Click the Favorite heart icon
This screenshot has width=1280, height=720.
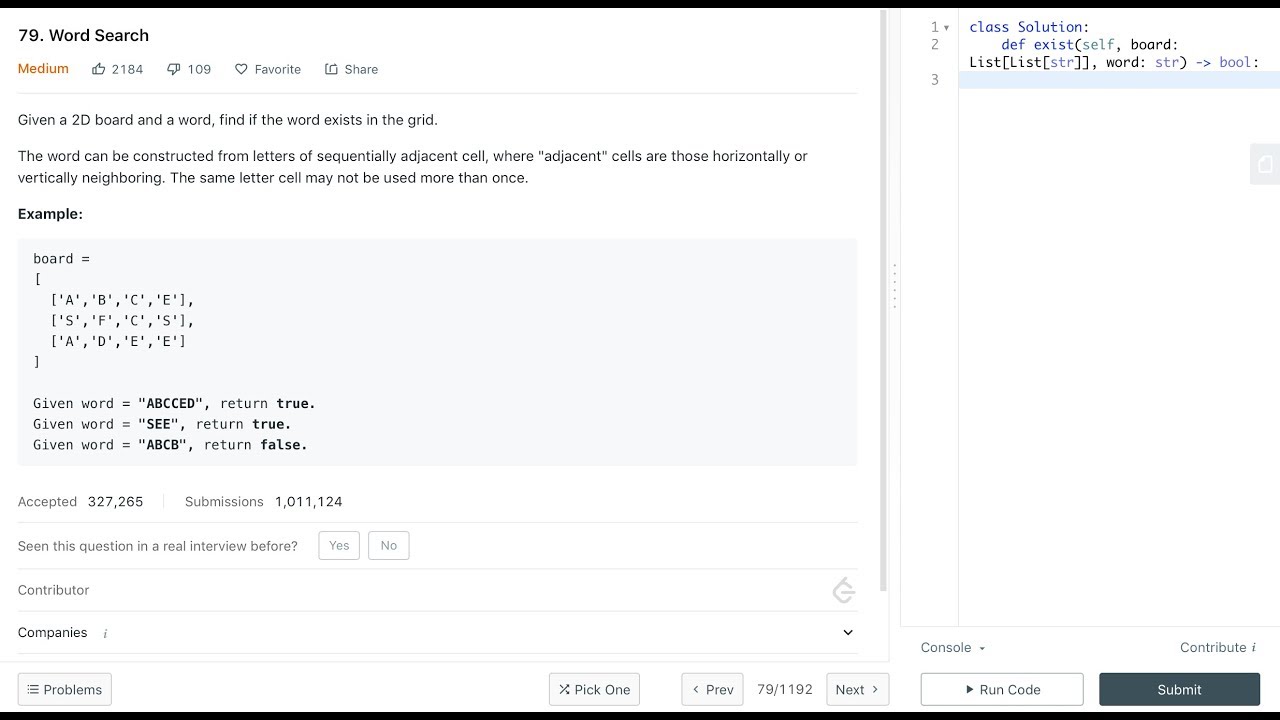pyautogui.click(x=241, y=69)
